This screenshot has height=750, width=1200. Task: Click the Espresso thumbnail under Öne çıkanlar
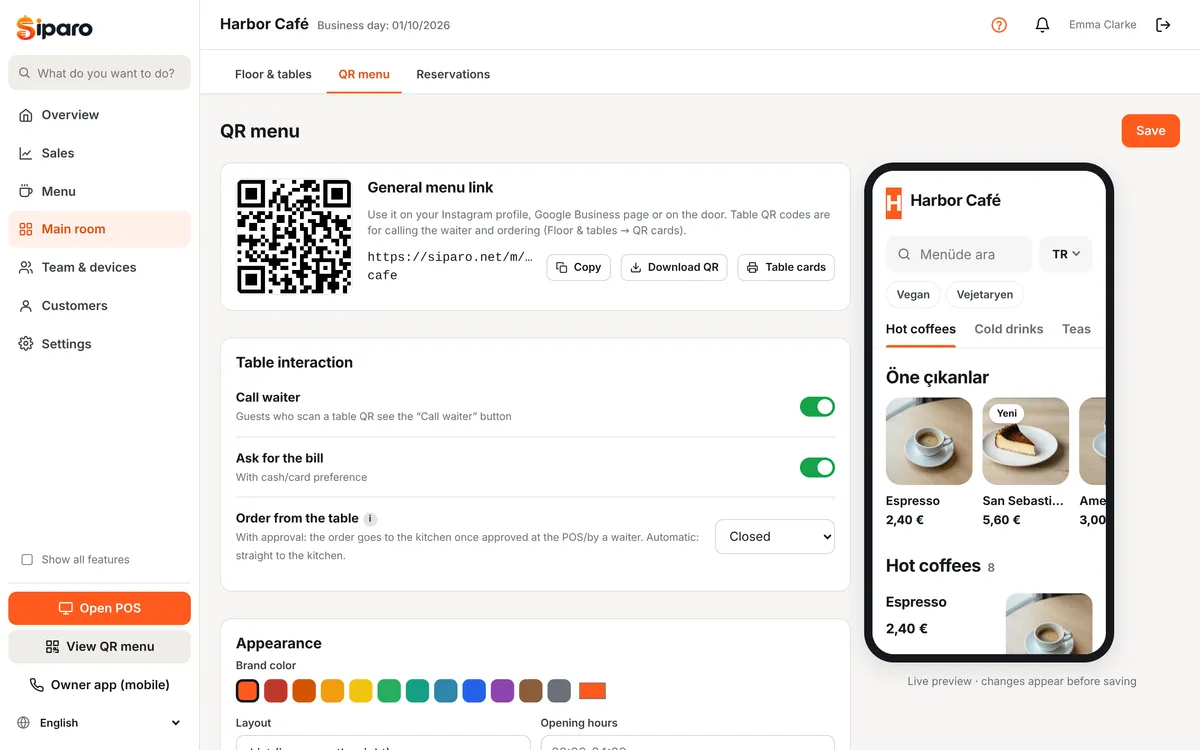click(x=929, y=441)
